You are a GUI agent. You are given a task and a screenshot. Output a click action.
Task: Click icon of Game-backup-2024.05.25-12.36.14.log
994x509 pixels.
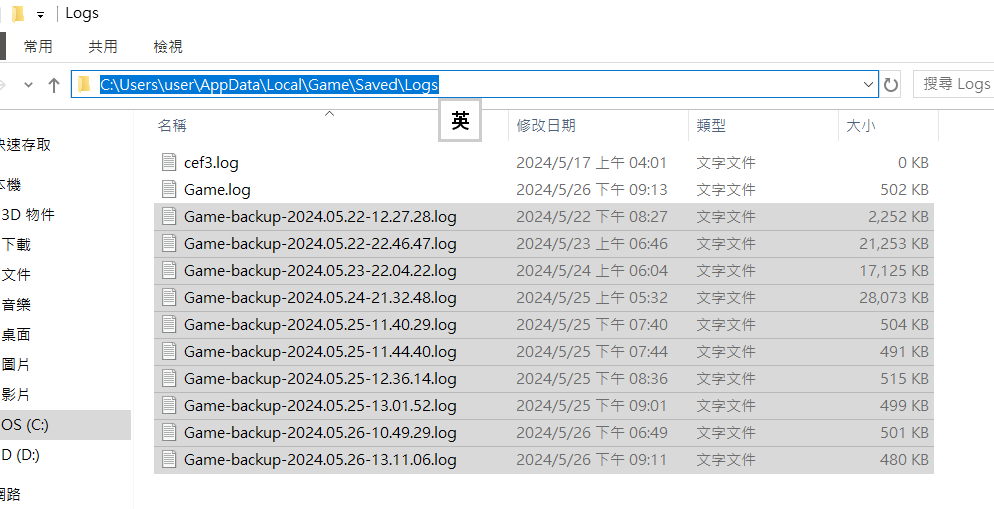pyautogui.click(x=169, y=378)
